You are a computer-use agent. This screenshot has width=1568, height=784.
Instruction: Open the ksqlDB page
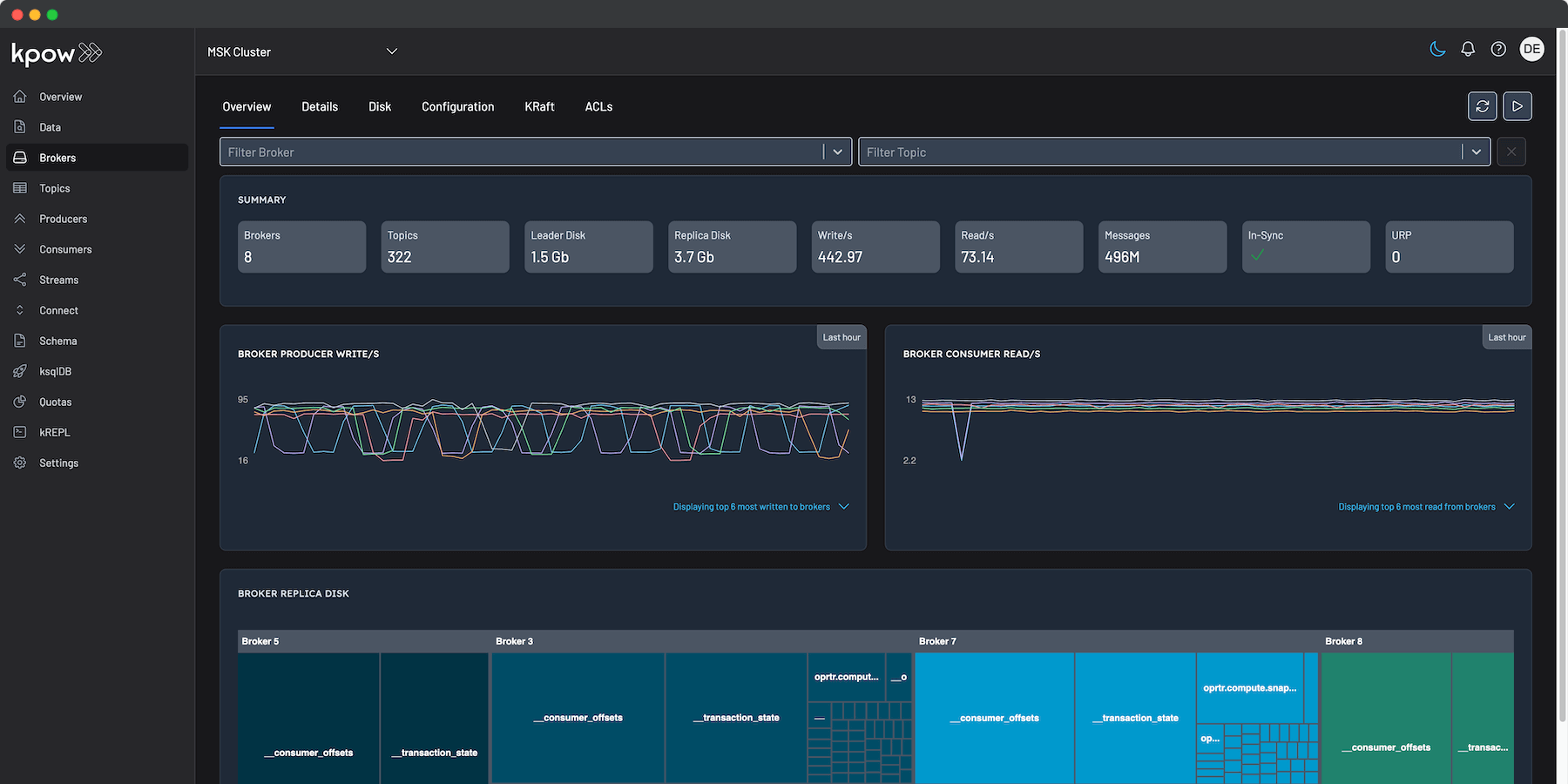(x=55, y=370)
